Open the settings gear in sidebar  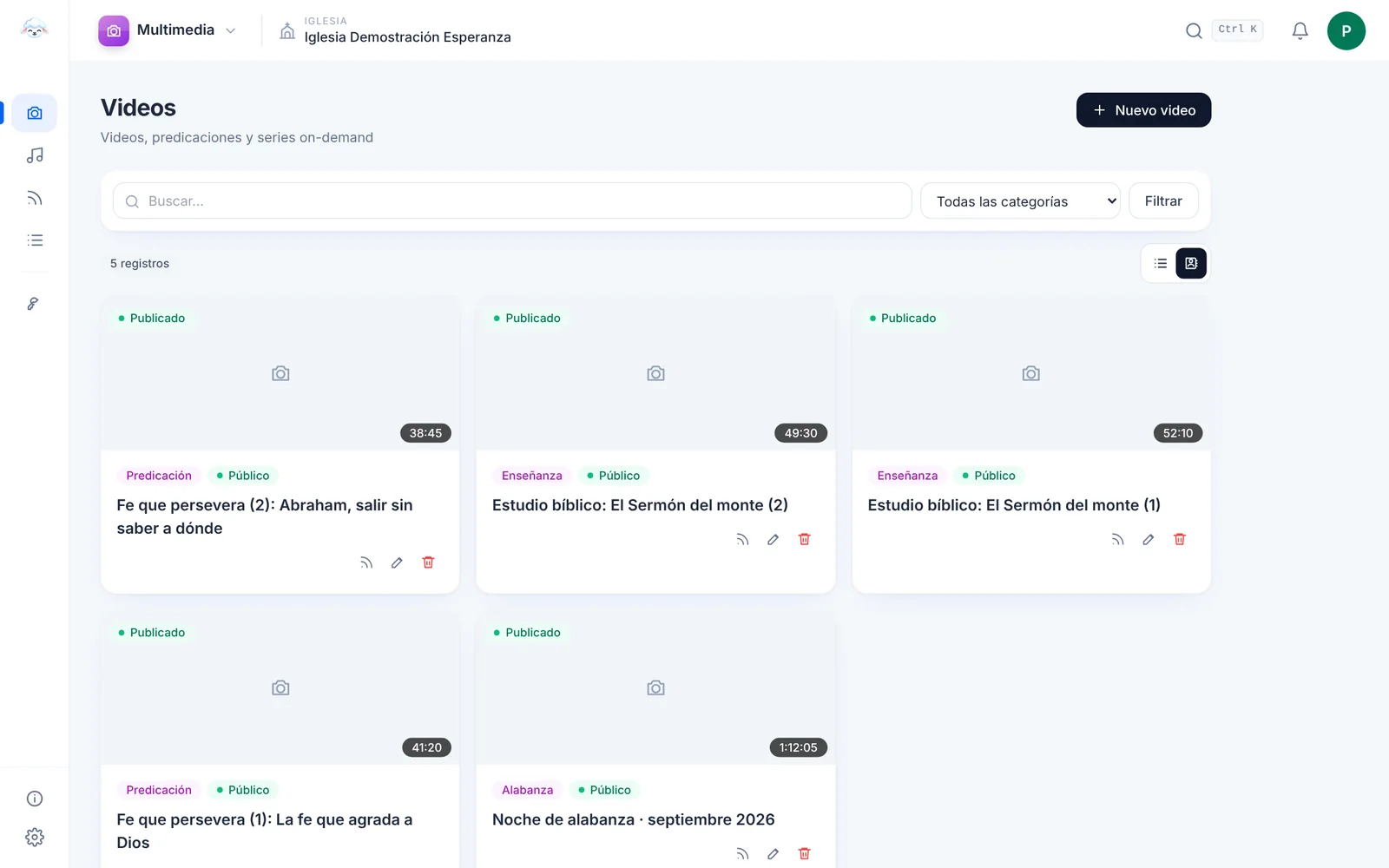35,837
